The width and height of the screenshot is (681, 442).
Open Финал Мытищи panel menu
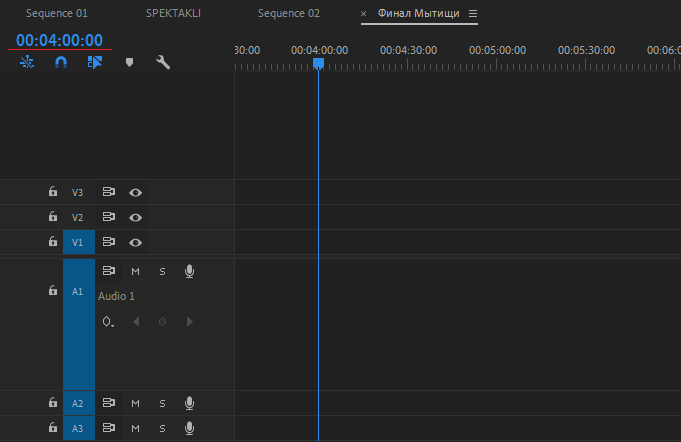tap(473, 14)
